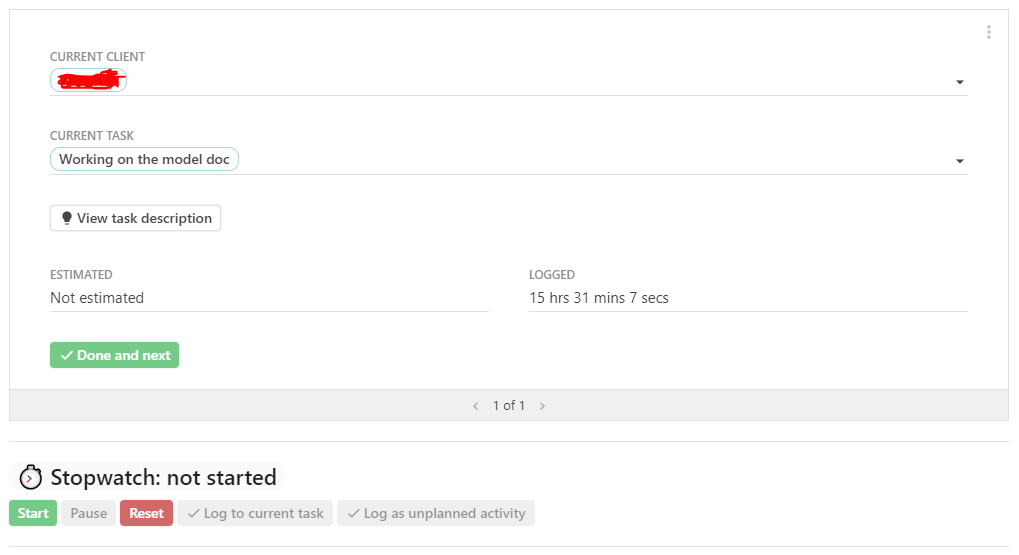
Task: Click the 'Not estimated' value field
Action: click(x=97, y=297)
